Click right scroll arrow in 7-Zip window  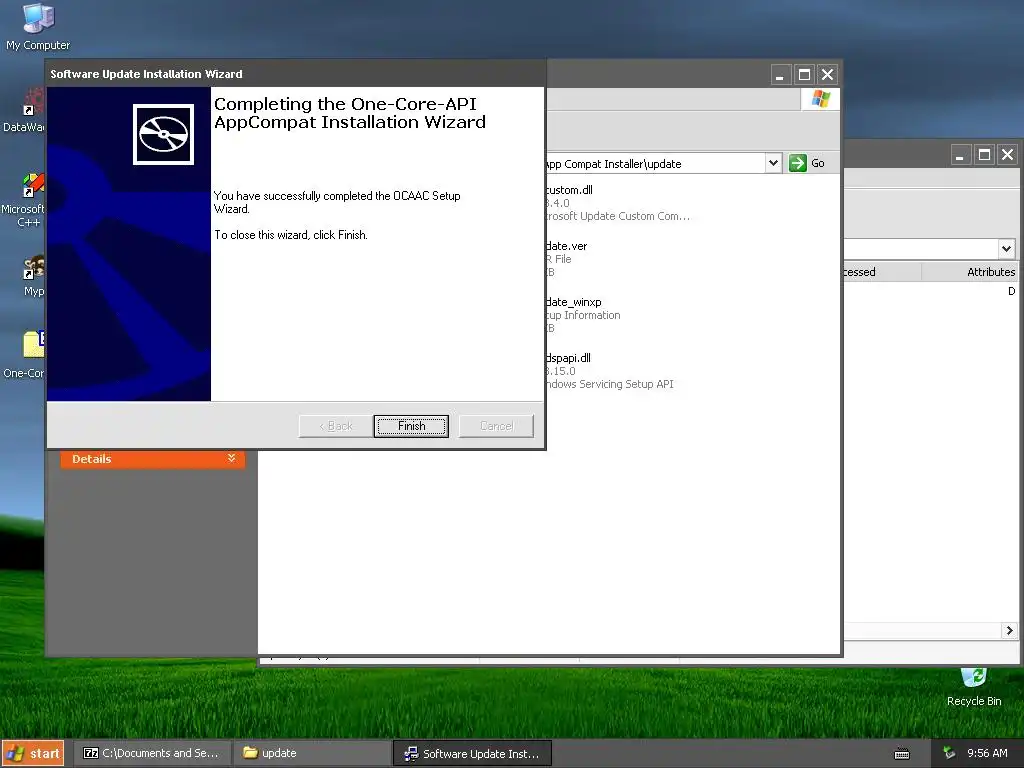(1009, 630)
